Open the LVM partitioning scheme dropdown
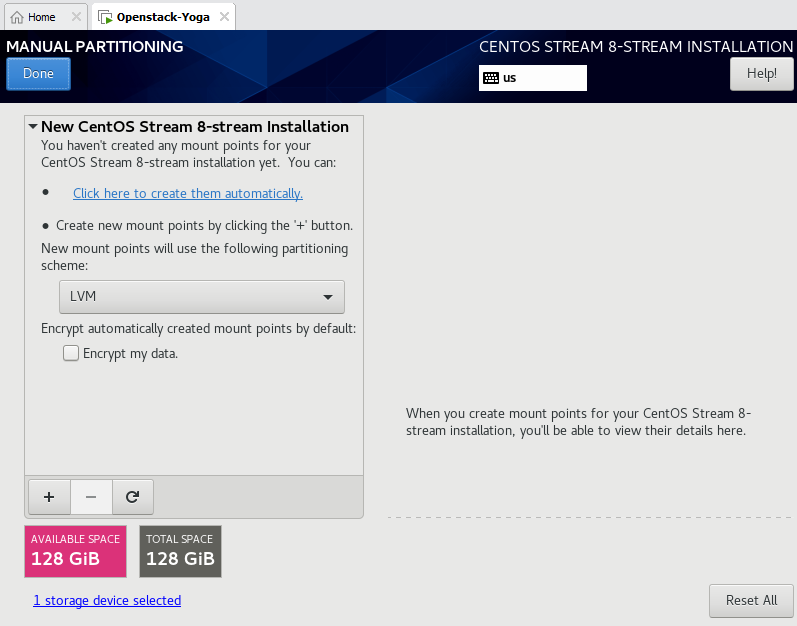The image size is (797, 626). pos(202,297)
